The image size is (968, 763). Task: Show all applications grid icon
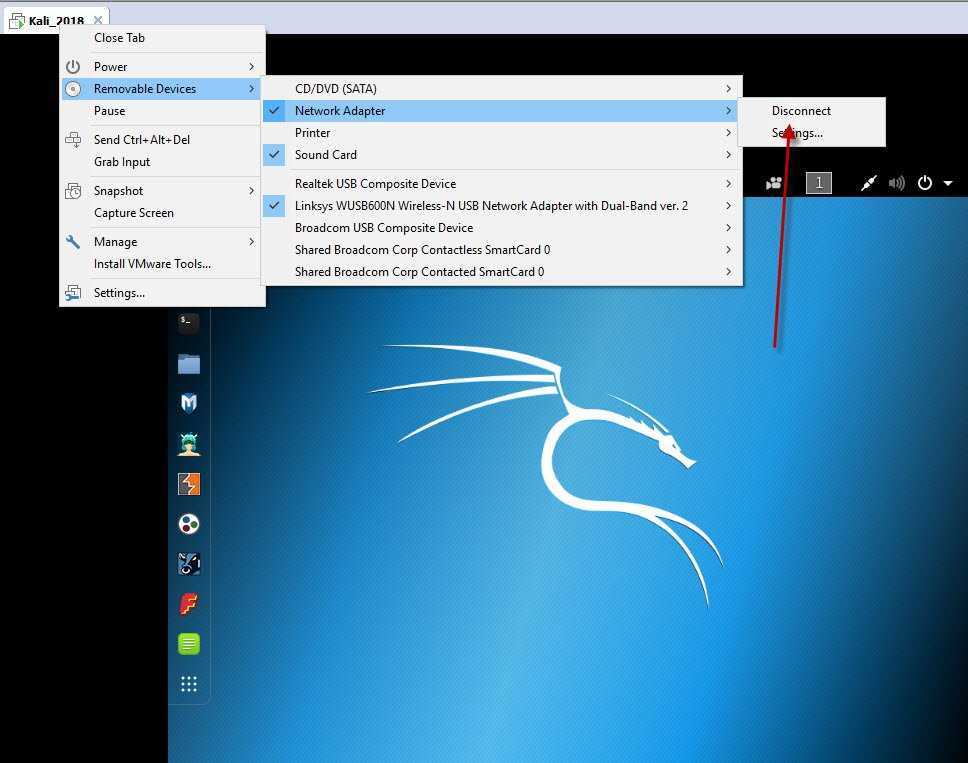click(x=188, y=683)
